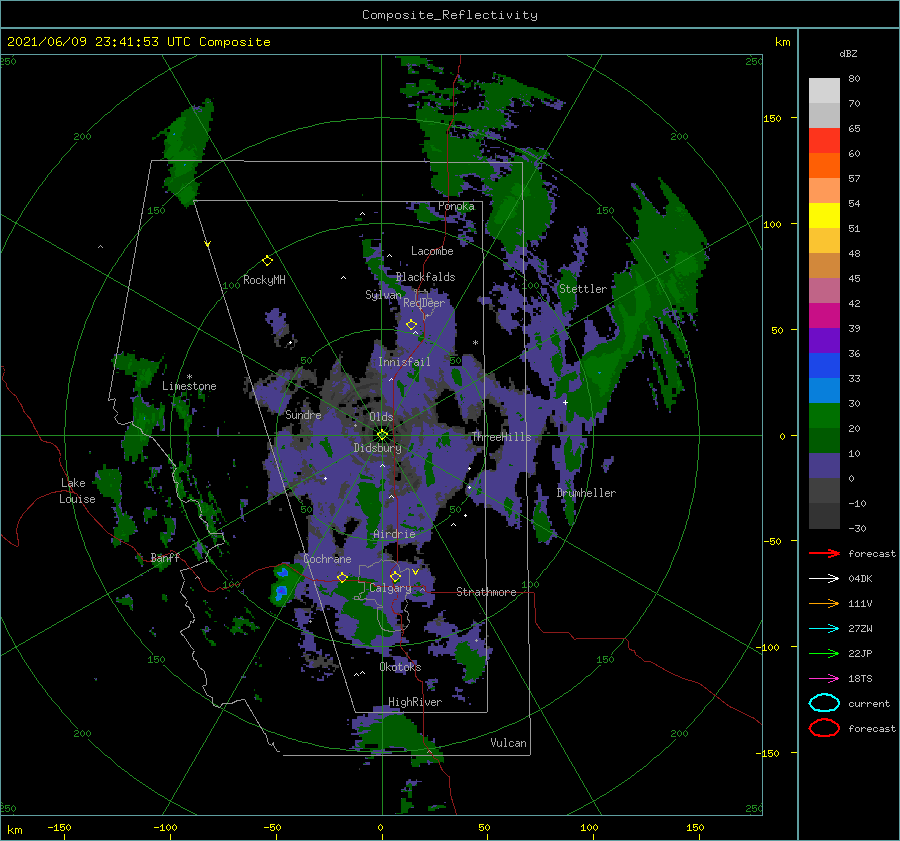The height and width of the screenshot is (841, 900).
Task: Click the RedDeer city label
Action: (x=424, y=303)
